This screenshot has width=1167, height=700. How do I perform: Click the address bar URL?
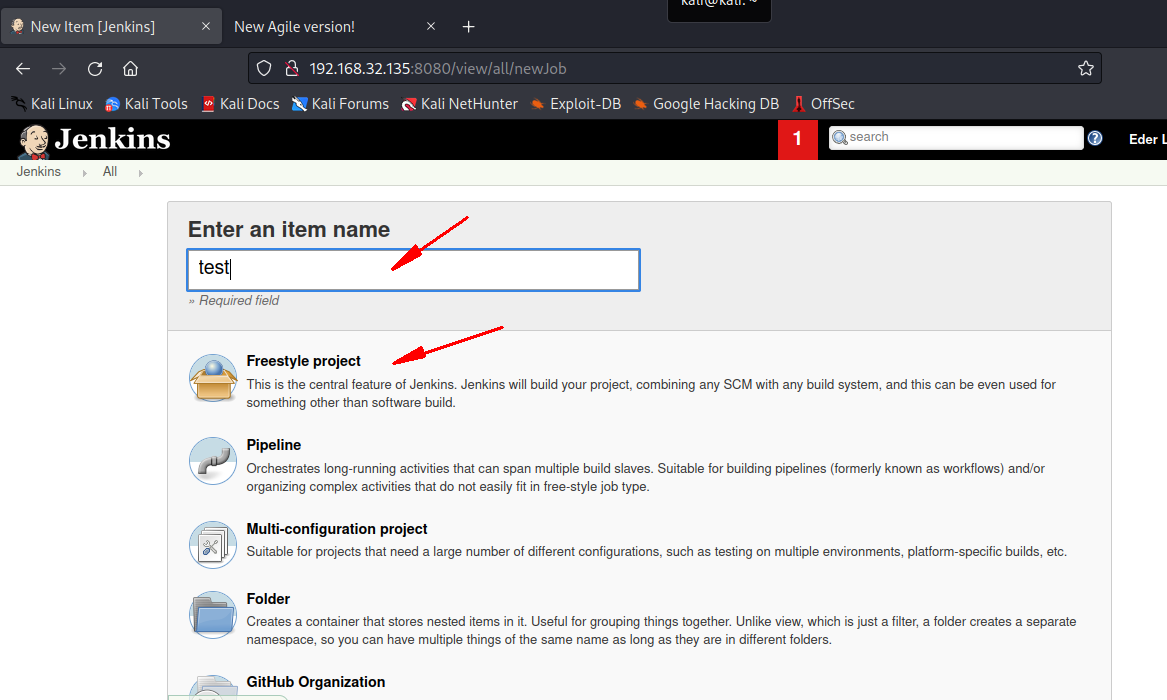(438, 68)
